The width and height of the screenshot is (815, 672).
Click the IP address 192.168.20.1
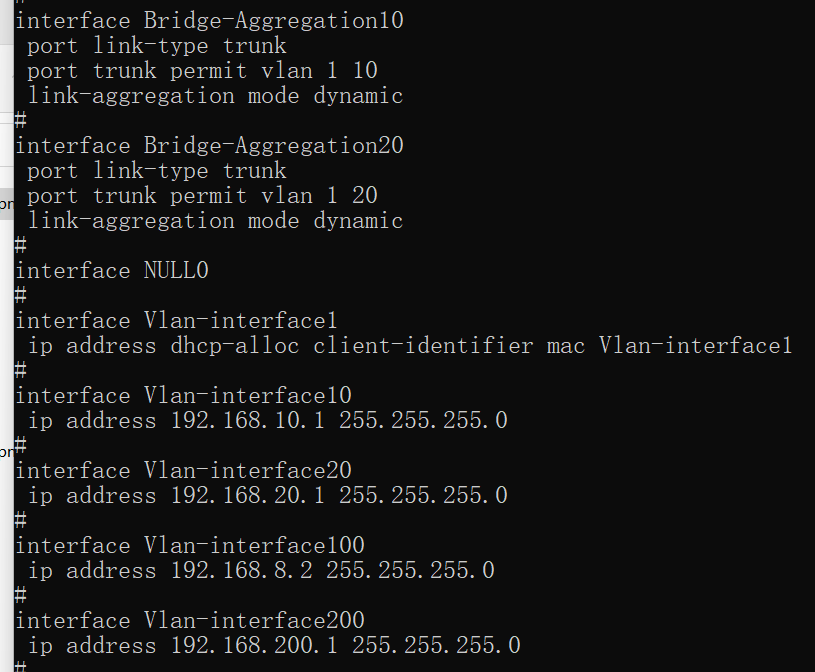tap(248, 495)
